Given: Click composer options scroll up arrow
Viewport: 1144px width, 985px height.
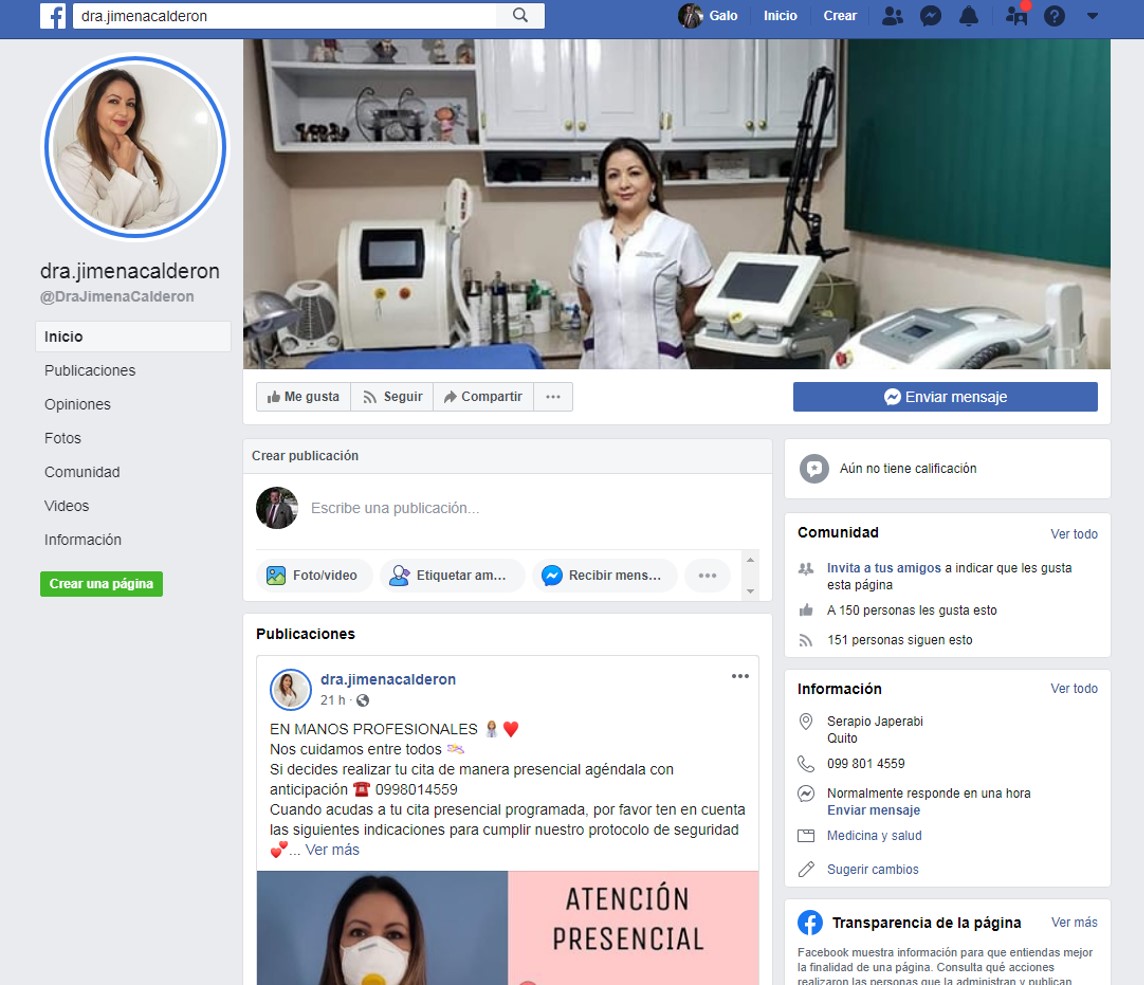Looking at the screenshot, I should 750,560.
